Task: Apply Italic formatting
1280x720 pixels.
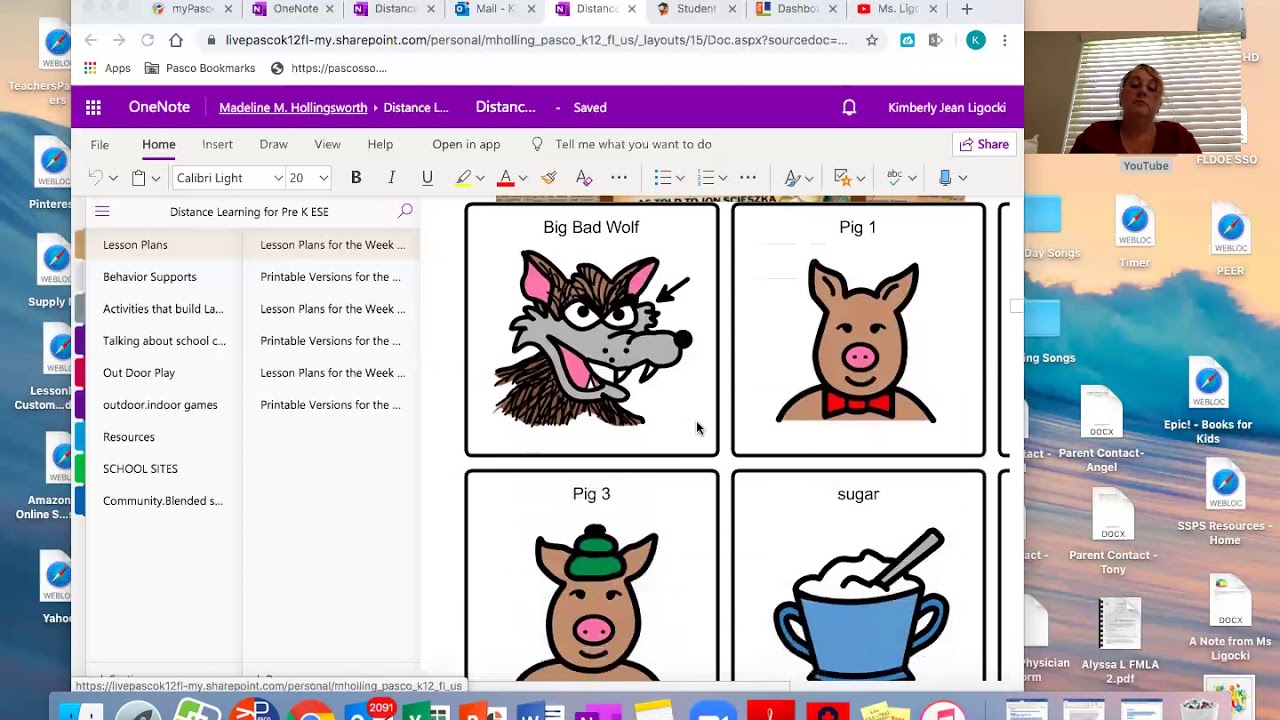Action: (392, 178)
